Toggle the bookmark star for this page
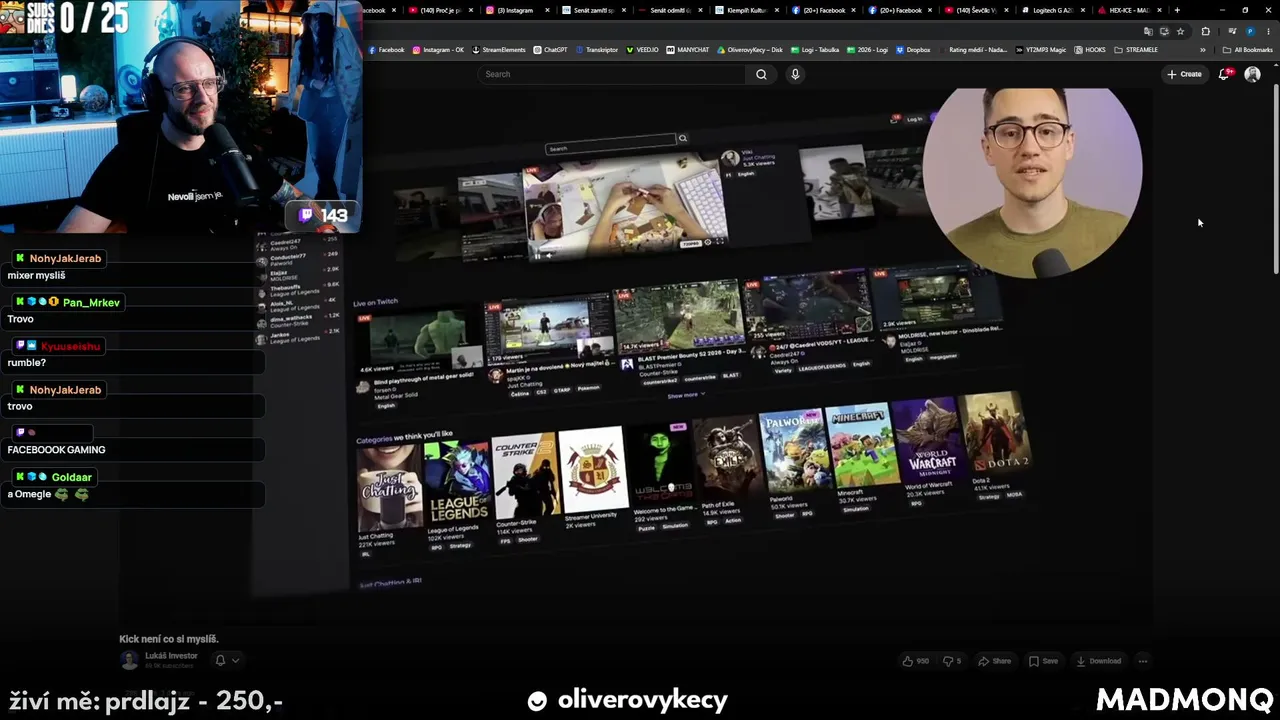The image size is (1280, 720). pos(1180,31)
